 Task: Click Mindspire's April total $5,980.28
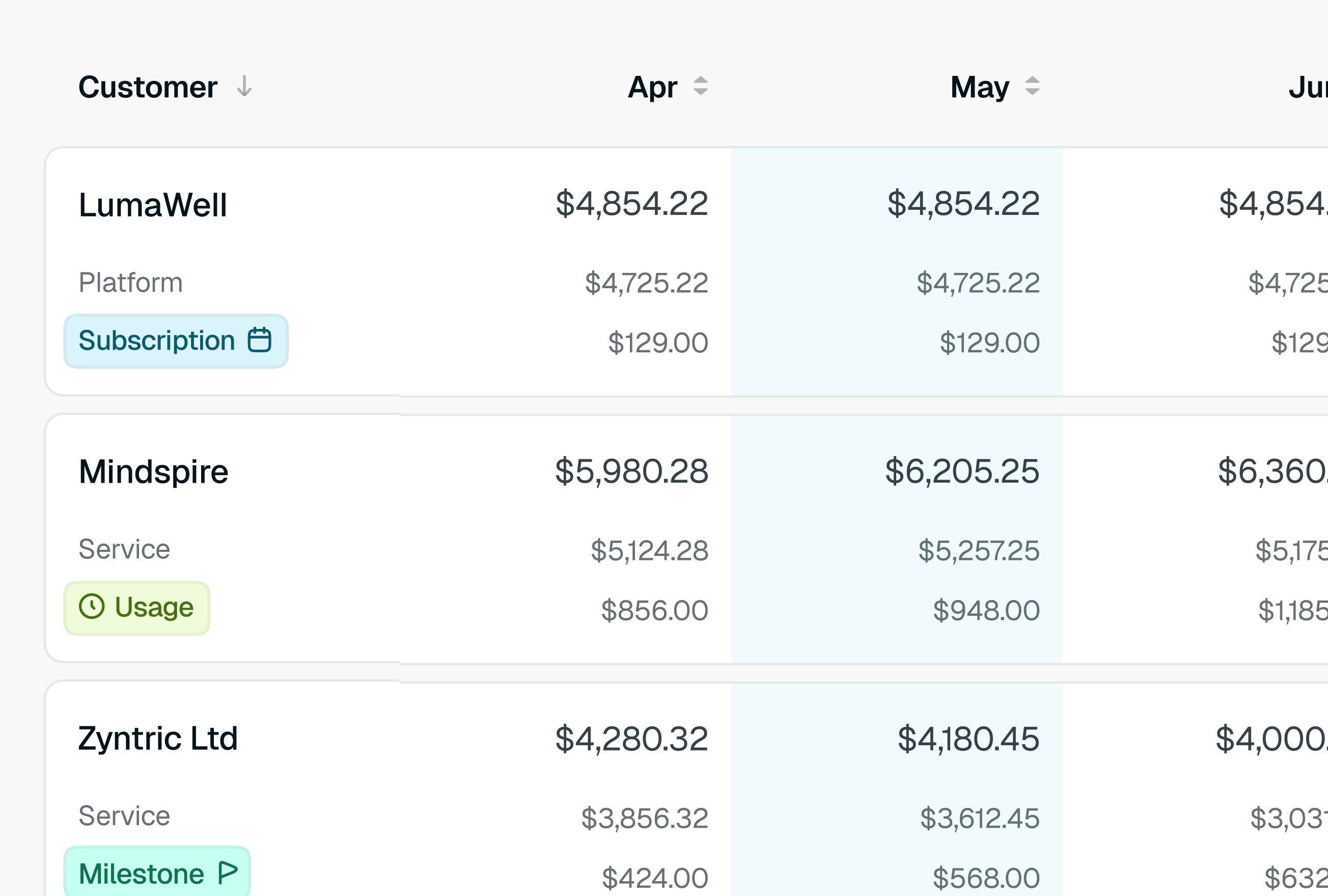(x=632, y=471)
